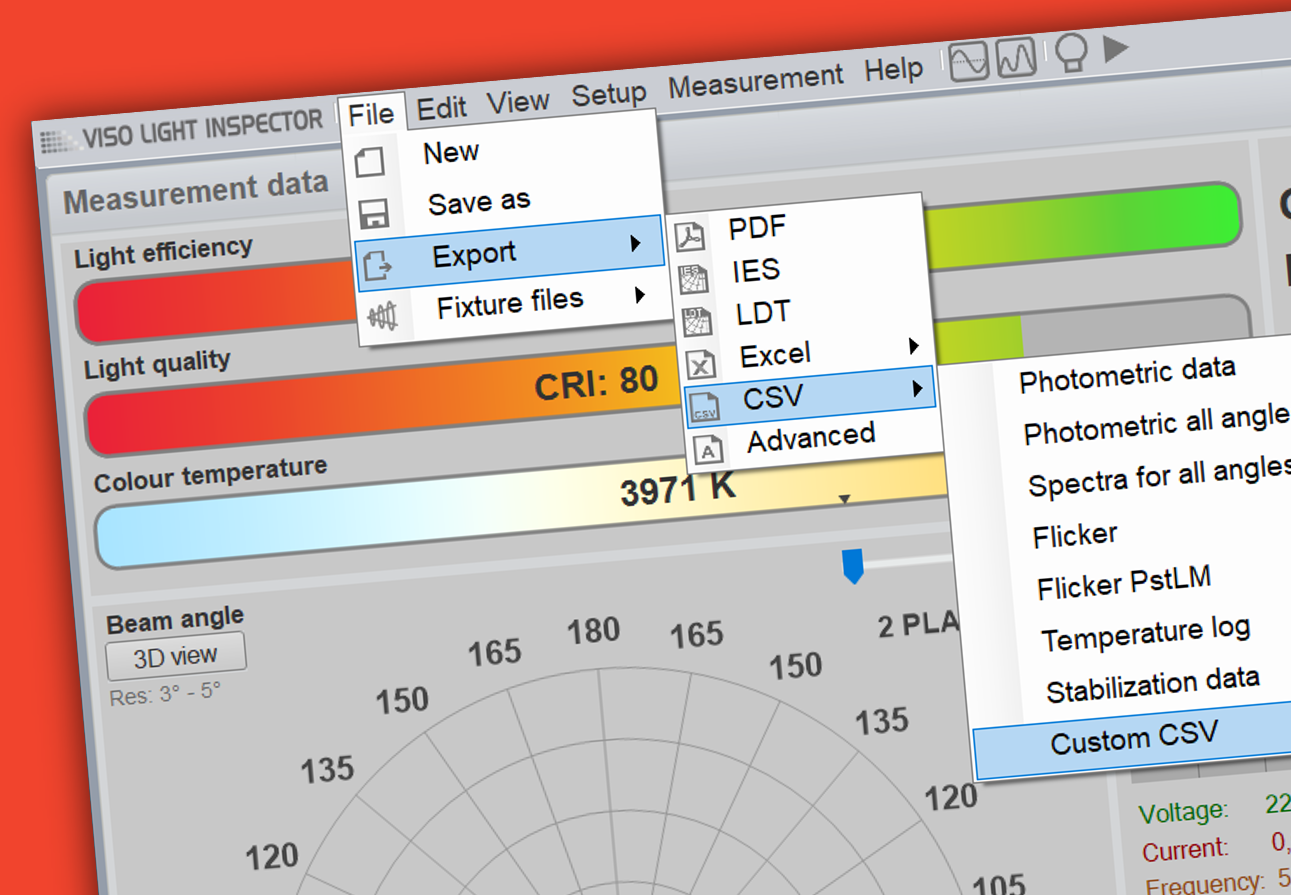The height and width of the screenshot is (895, 1291).
Task: Open the Setup menu
Action: click(609, 96)
